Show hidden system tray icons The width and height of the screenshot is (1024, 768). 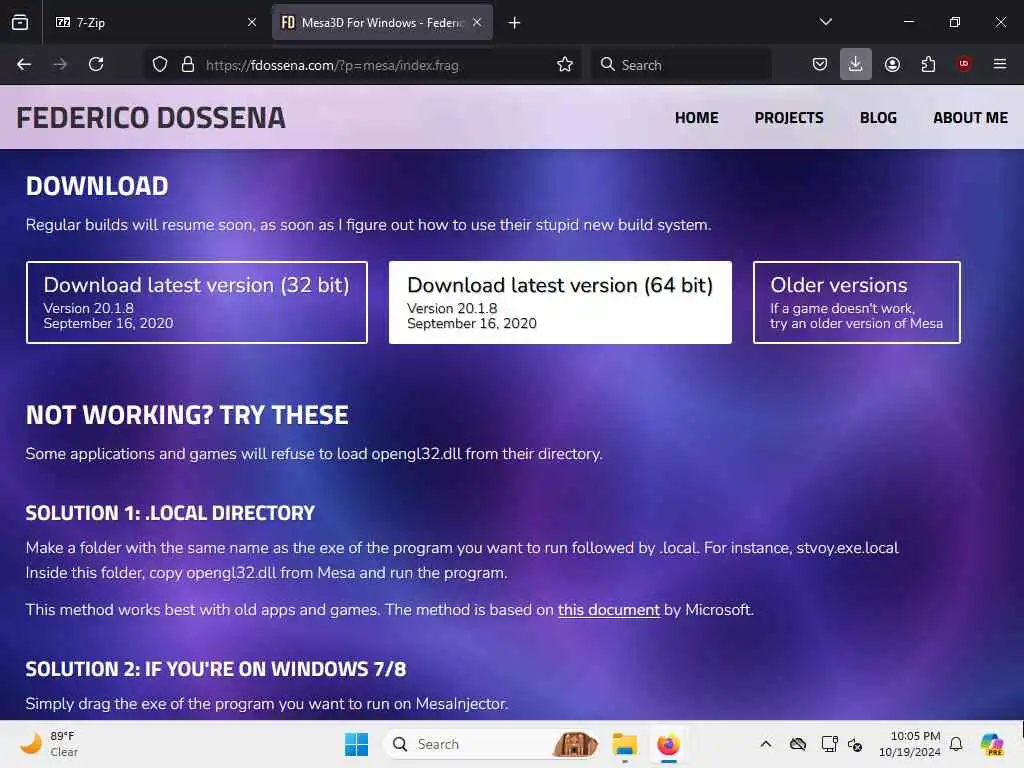click(x=765, y=744)
